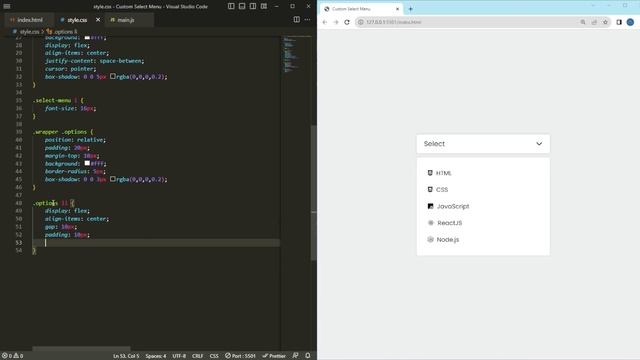Viewport: 640px width, 360px height.
Task: Click the editor horizontal scrollbar
Action: (x=81, y=349)
